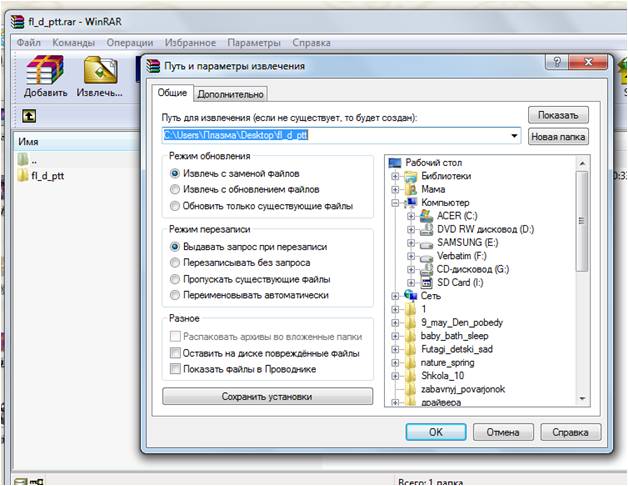
Task: Expand the SAMSUNG (E:) node
Action: pyautogui.click(x=411, y=243)
